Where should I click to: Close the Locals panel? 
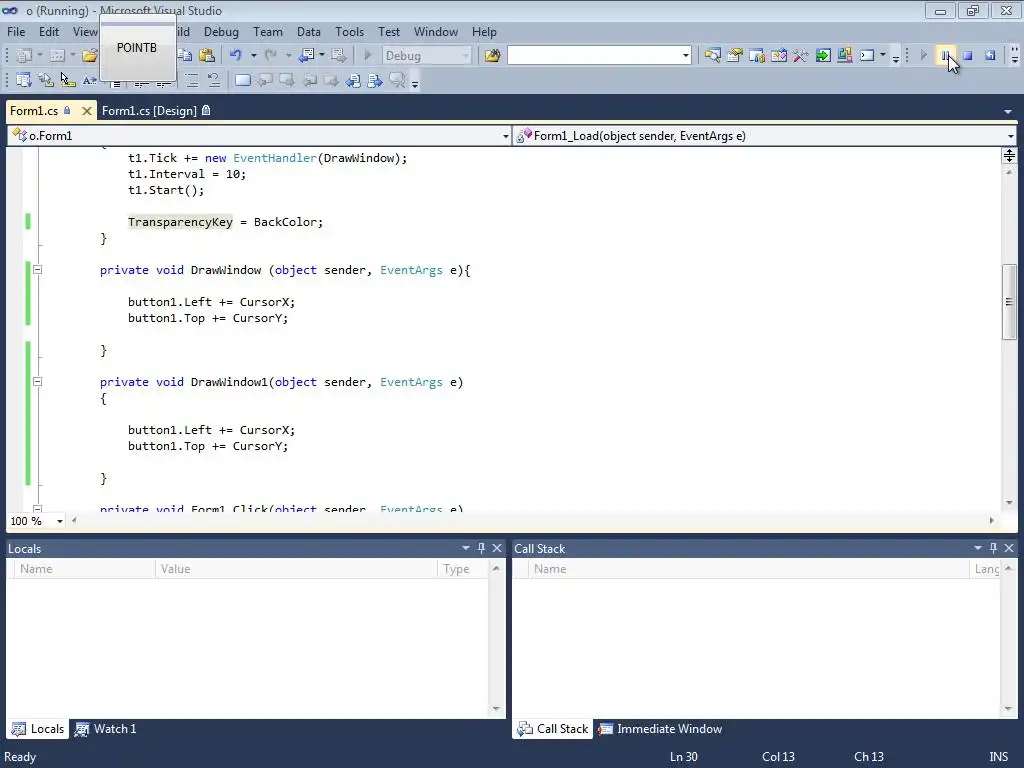(x=497, y=548)
